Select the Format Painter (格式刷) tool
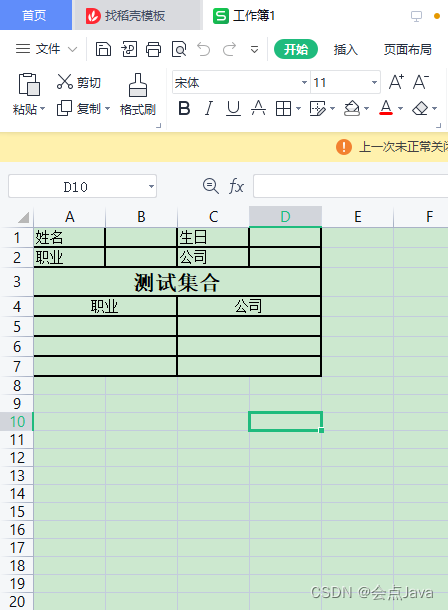This screenshot has height=610, width=448. [138, 95]
